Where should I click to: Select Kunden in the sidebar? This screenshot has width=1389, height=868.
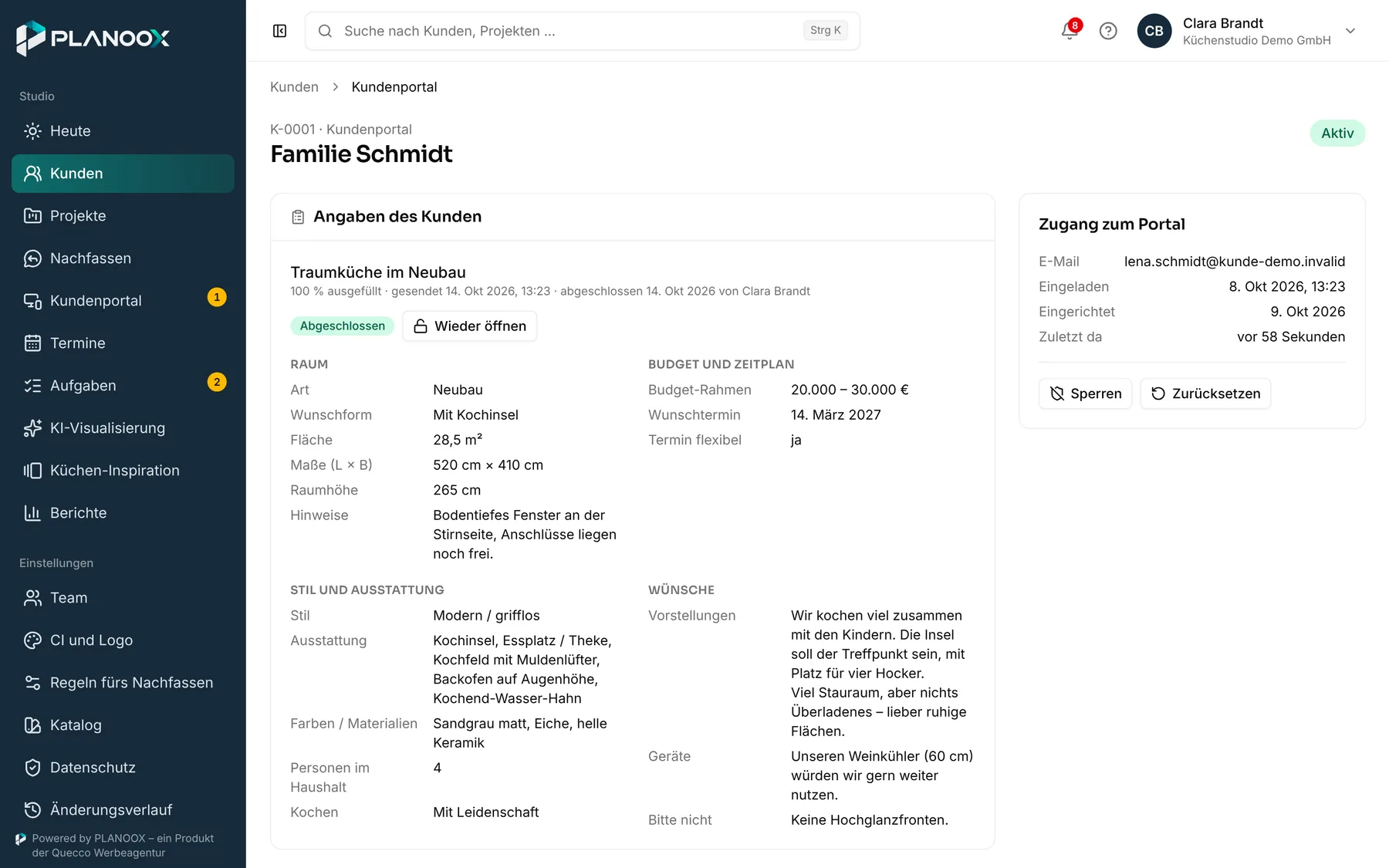[123, 174]
